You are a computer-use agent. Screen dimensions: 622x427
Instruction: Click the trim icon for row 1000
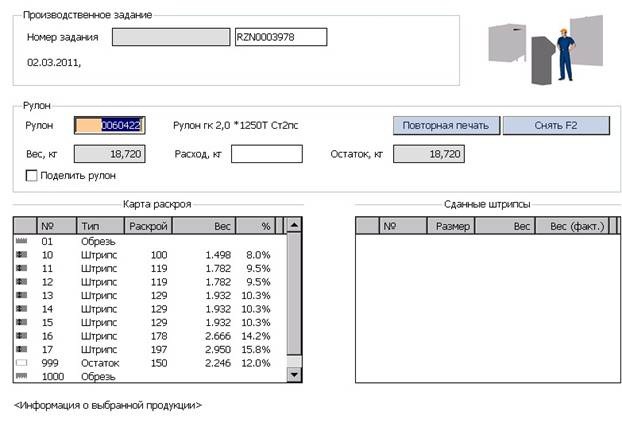(x=22, y=376)
